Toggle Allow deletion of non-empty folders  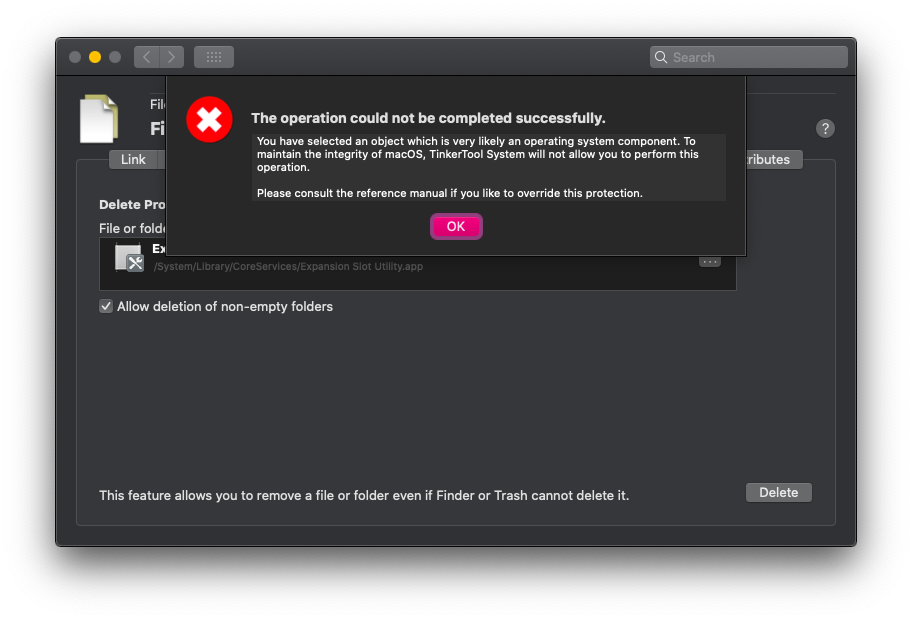(106, 307)
